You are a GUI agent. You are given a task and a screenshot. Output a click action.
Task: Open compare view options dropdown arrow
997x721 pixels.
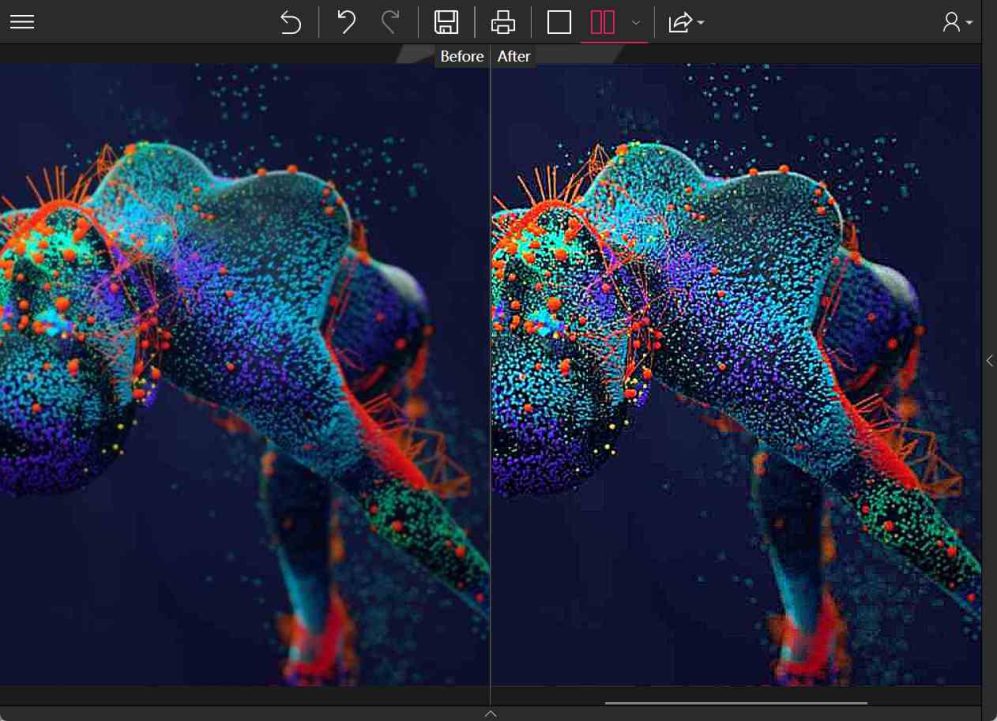(636, 23)
